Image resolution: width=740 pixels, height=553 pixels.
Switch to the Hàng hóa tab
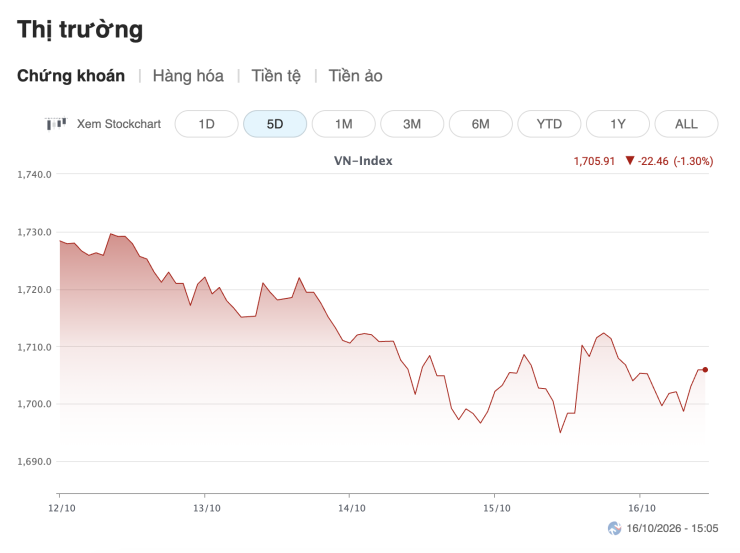point(188,76)
